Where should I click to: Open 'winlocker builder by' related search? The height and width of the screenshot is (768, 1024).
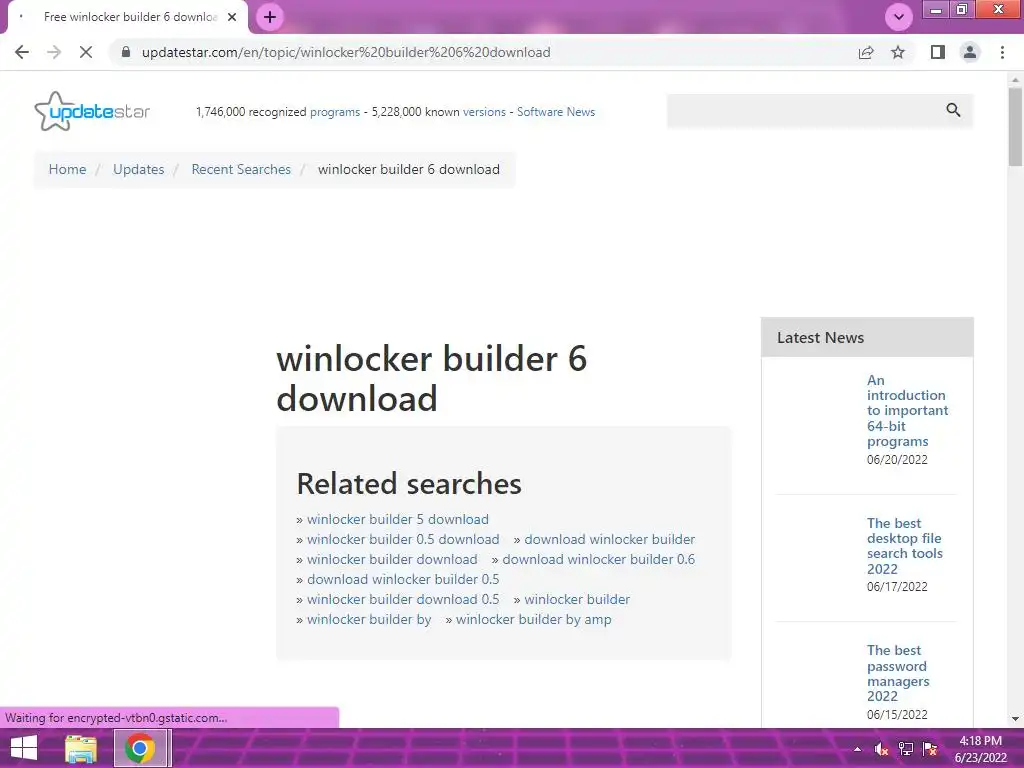click(x=369, y=620)
